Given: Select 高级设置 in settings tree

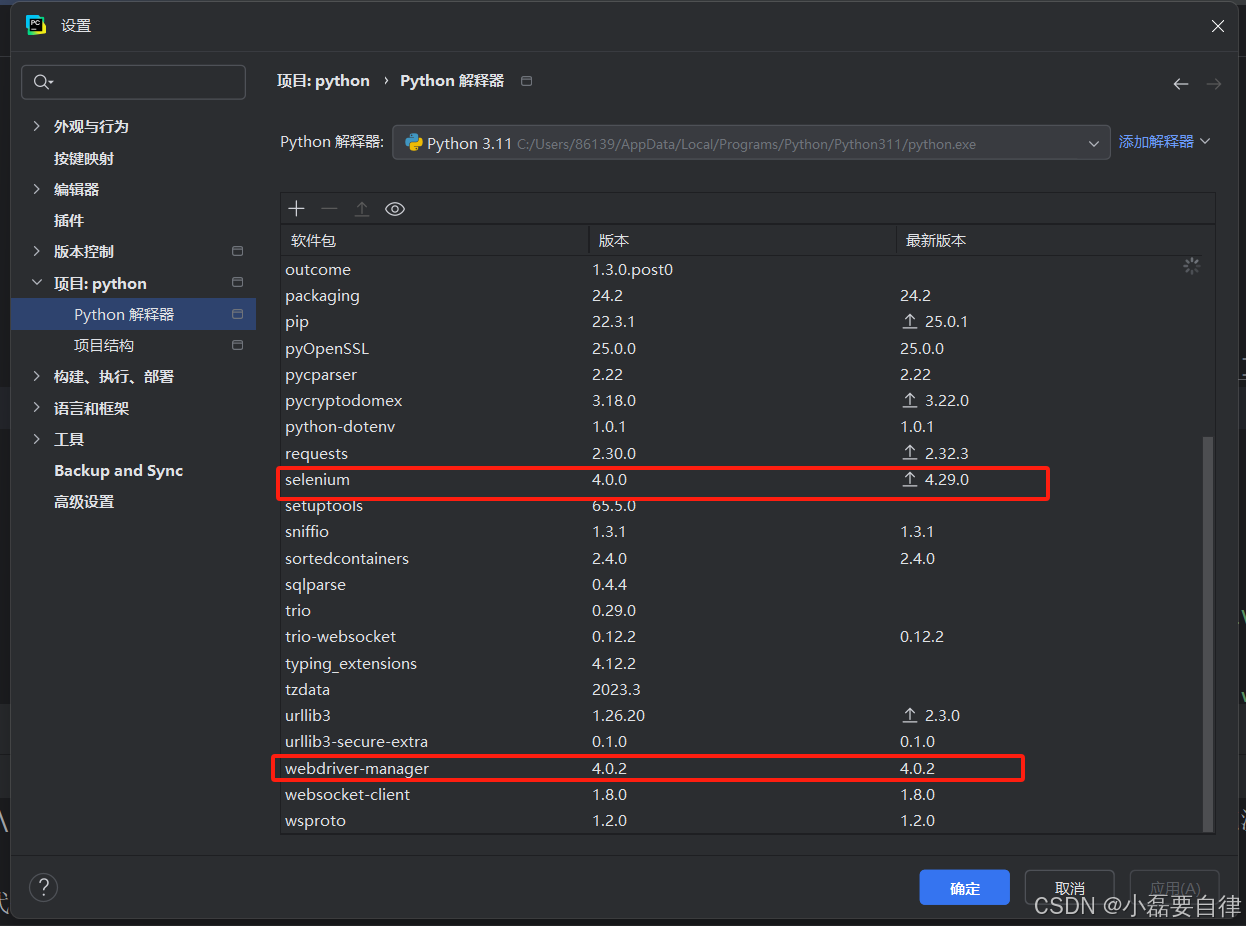Looking at the screenshot, I should point(84,501).
